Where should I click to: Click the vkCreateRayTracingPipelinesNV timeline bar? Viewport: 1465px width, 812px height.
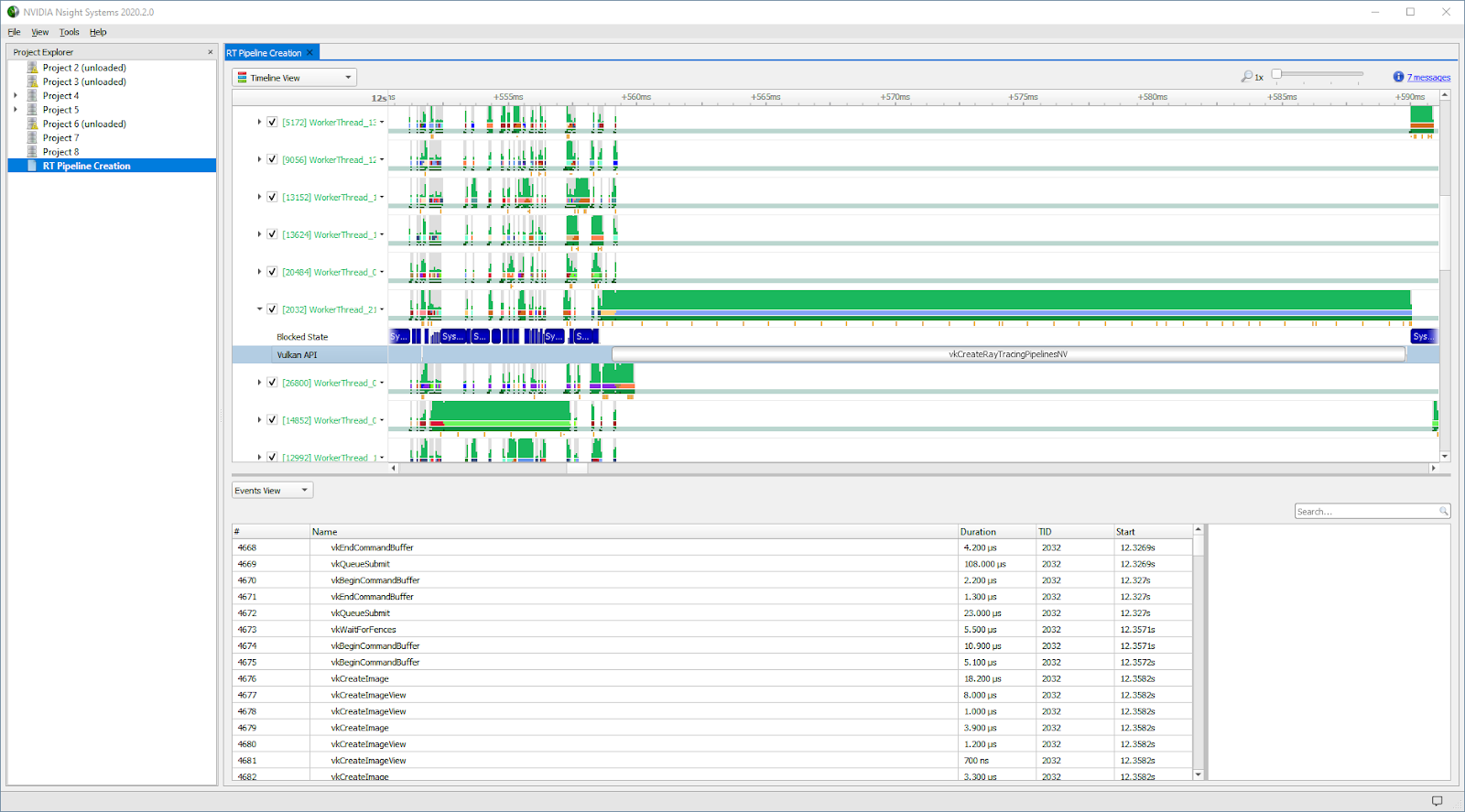tap(1008, 354)
